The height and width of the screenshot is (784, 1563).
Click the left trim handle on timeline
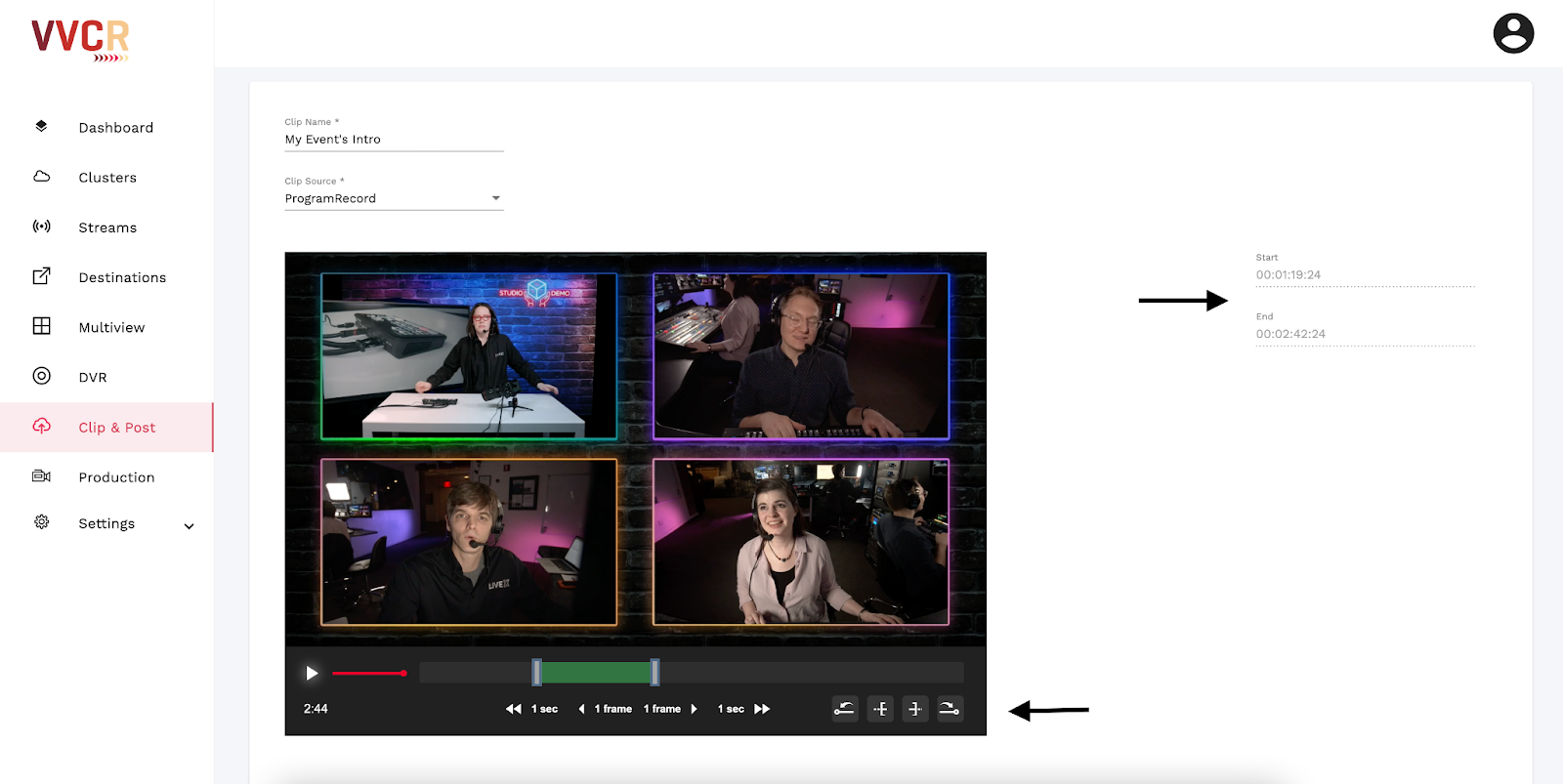536,672
